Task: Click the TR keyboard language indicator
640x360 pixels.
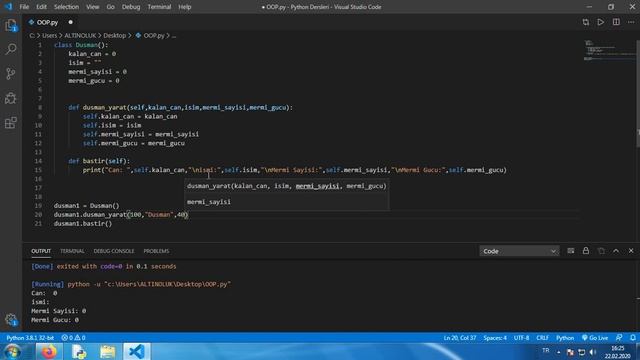Action: coord(546,351)
